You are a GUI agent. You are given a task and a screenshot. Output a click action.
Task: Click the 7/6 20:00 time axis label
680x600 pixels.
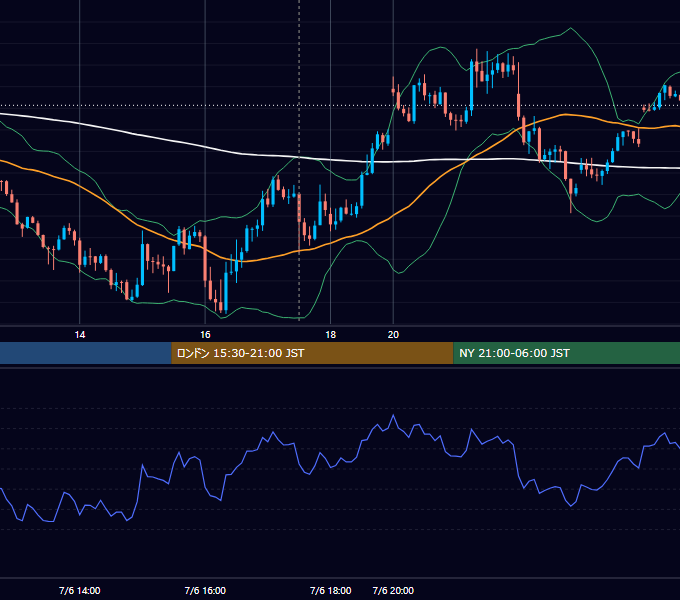[x=393, y=590]
